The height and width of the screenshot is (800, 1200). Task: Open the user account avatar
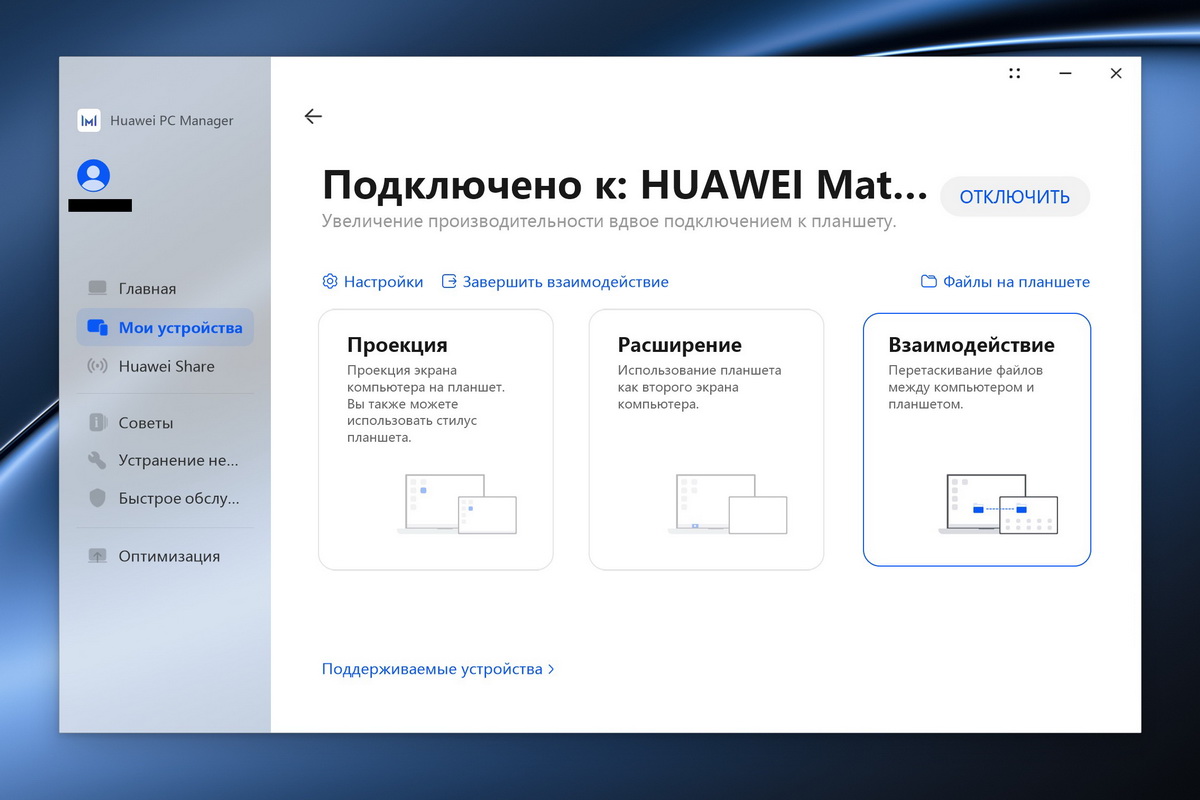(94, 176)
